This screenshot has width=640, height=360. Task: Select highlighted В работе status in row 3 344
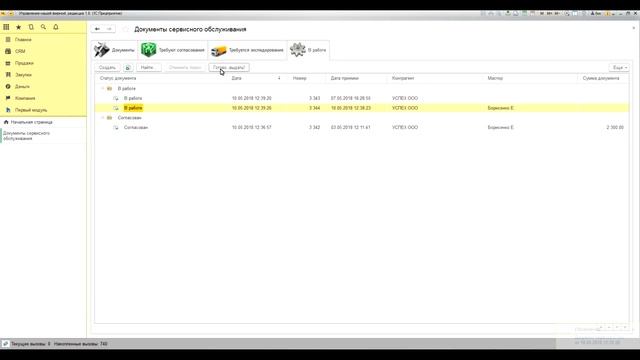click(133, 108)
